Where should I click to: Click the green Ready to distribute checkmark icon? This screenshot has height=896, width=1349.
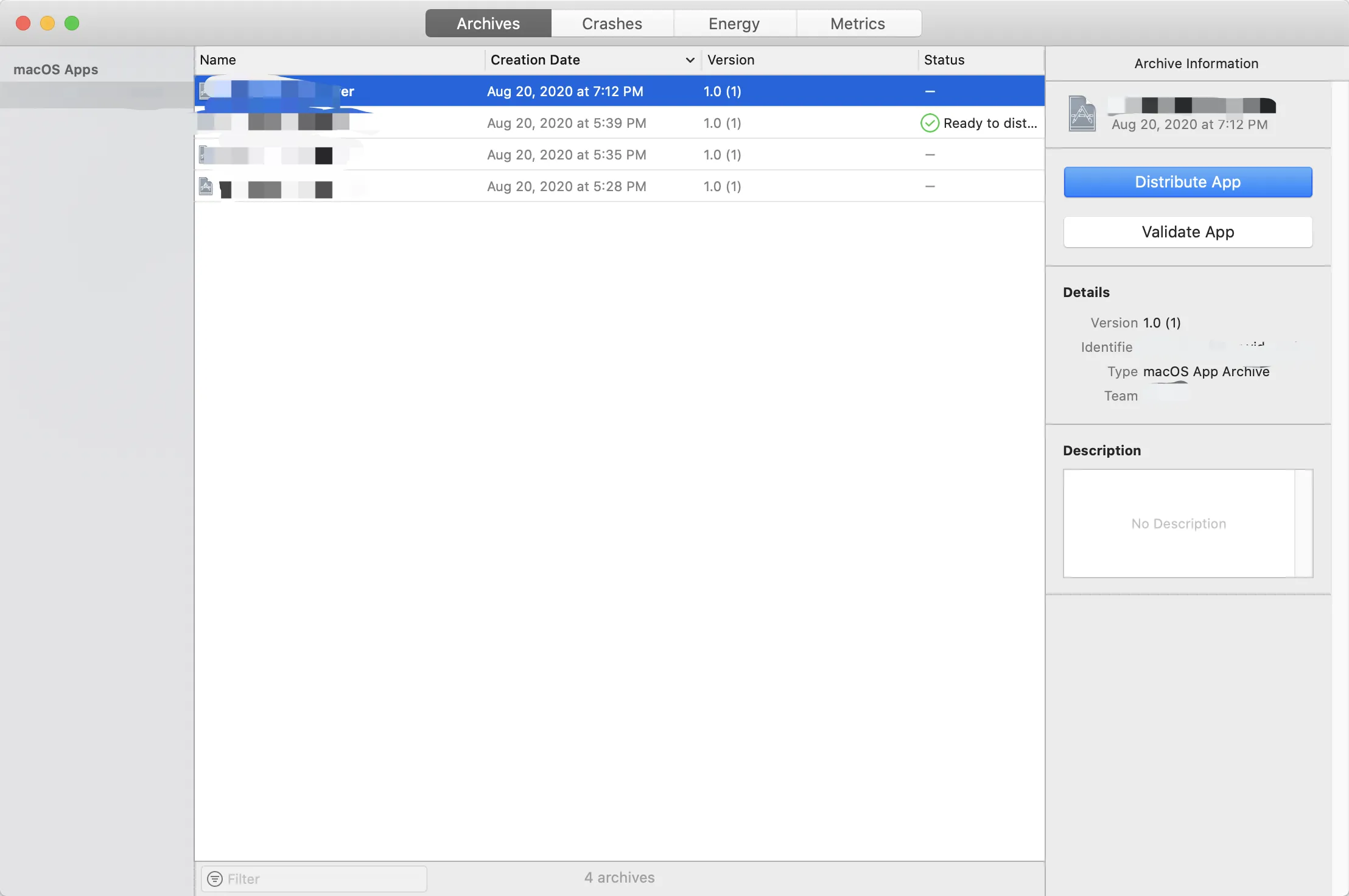(930, 123)
